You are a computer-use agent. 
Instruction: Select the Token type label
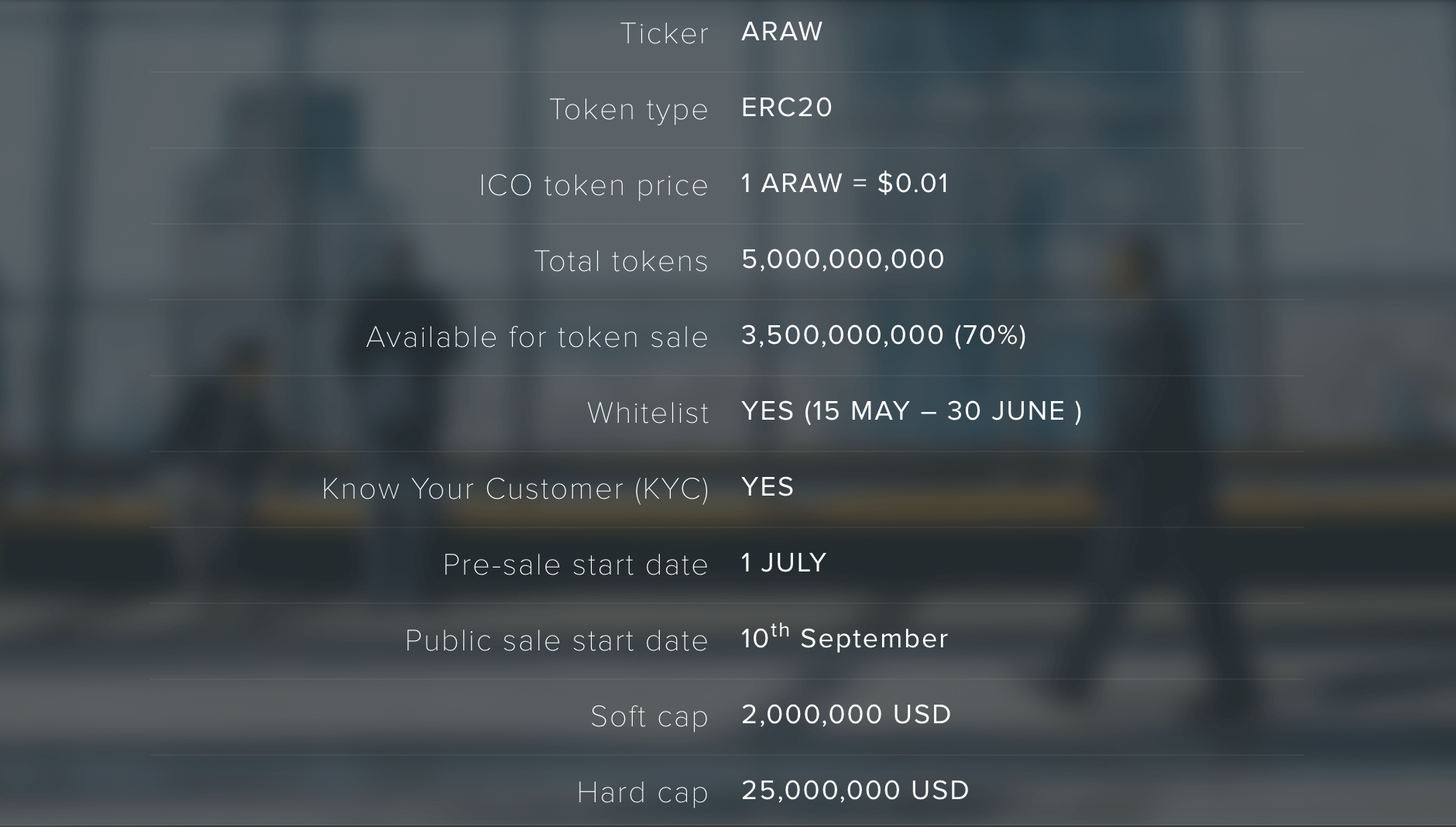[x=629, y=110]
